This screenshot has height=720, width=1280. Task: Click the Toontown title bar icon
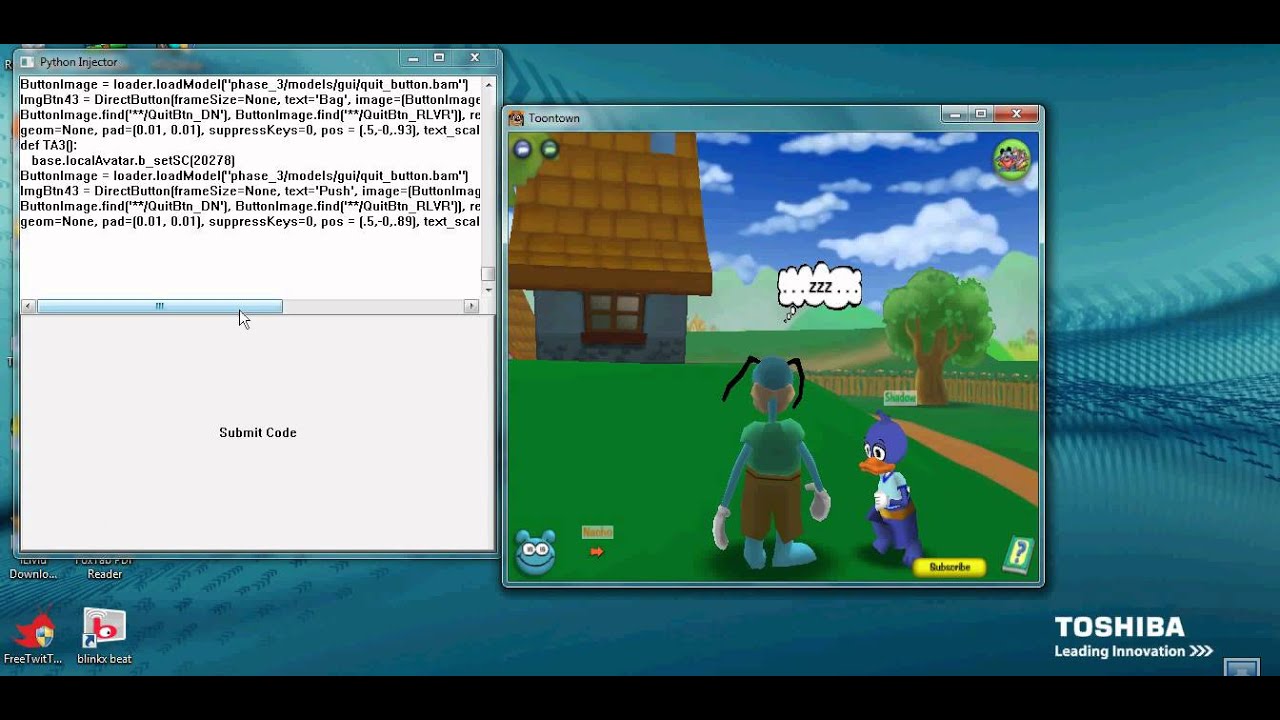tap(516, 118)
